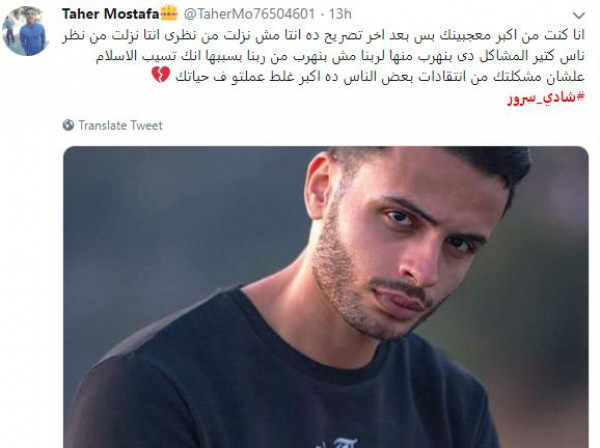Click the broken heart emoji in tweet
This screenshot has height=448, width=600.
coord(160,75)
